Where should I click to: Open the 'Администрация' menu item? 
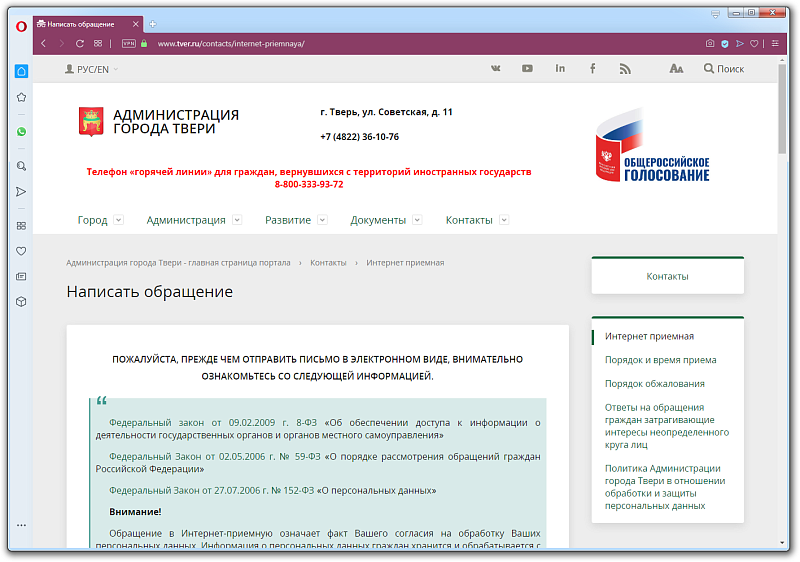coord(186,220)
